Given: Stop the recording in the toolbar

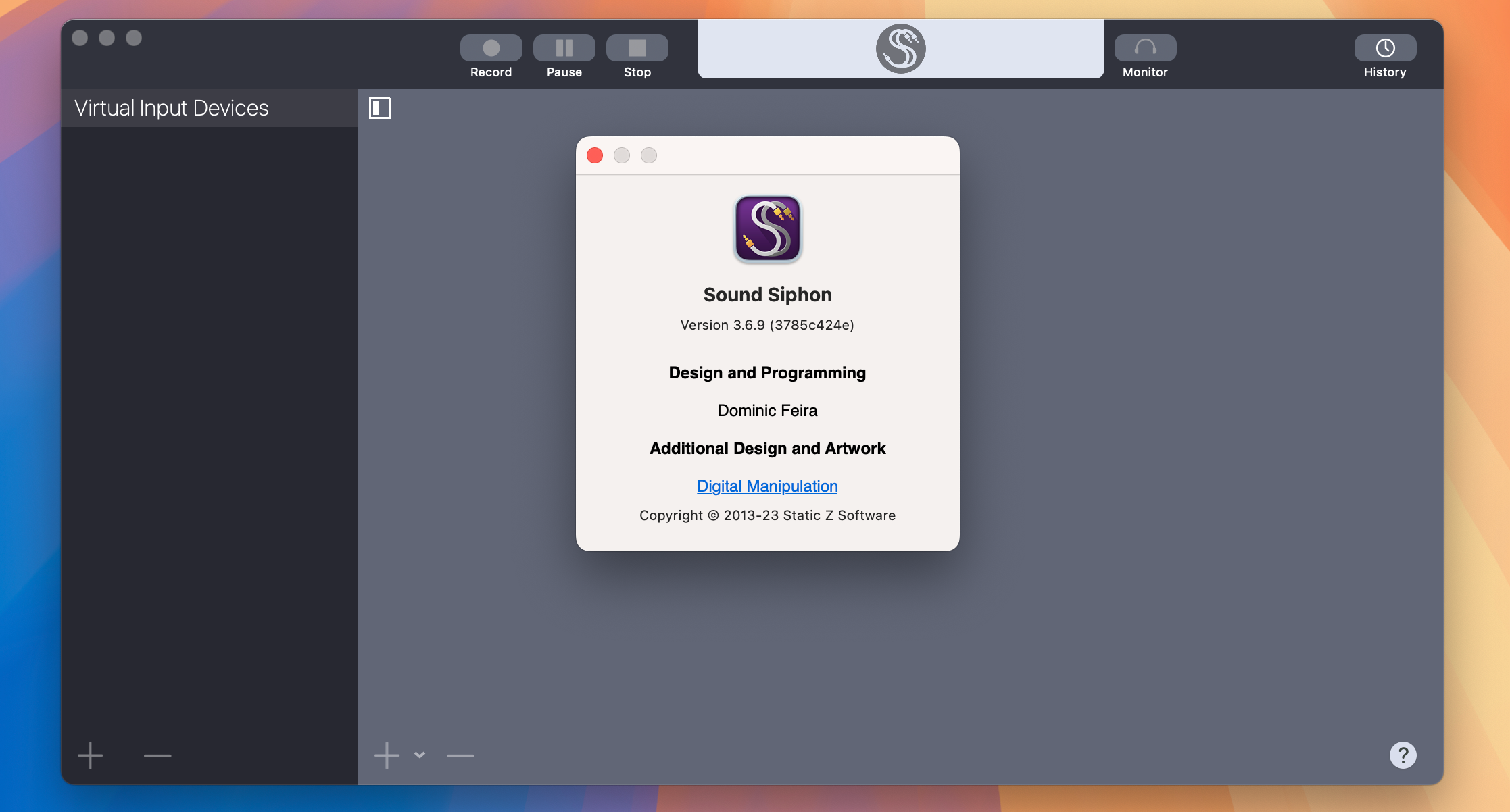Looking at the screenshot, I should click(x=637, y=48).
